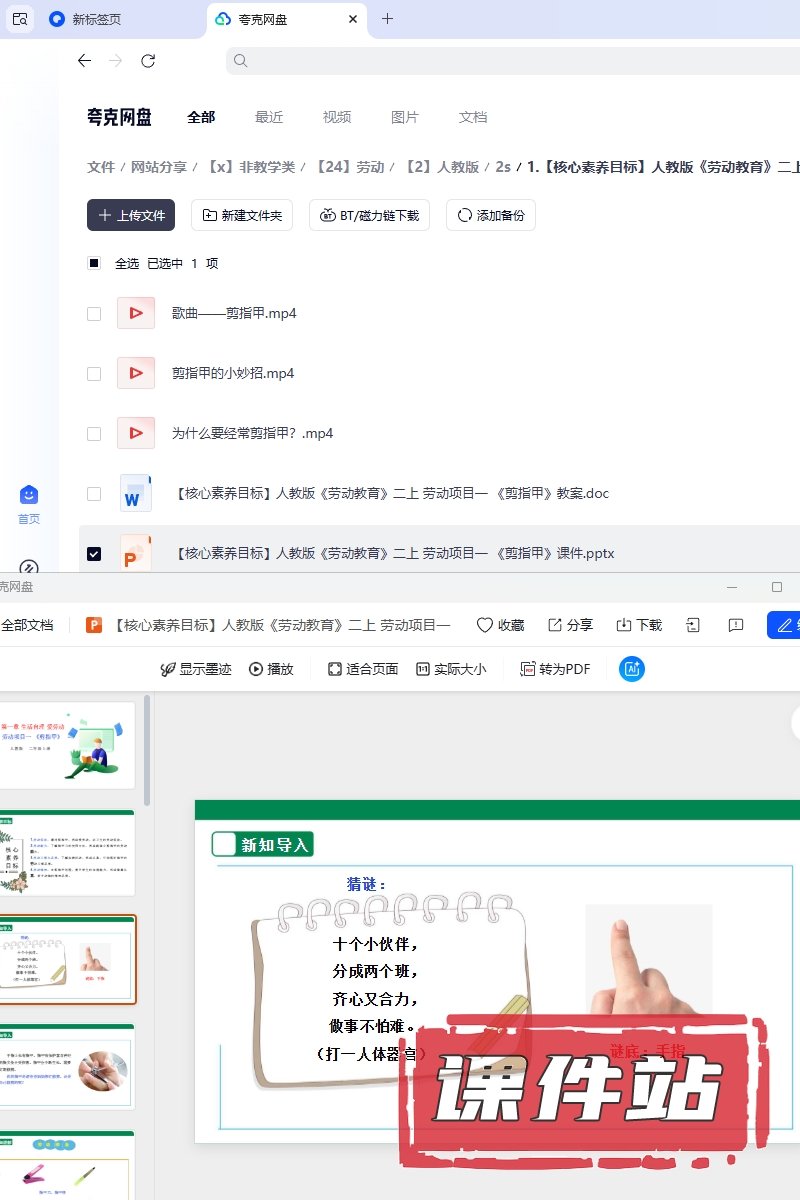This screenshot has height=1200, width=800.
Task: Switch to the 文档 tab
Action: [473, 117]
